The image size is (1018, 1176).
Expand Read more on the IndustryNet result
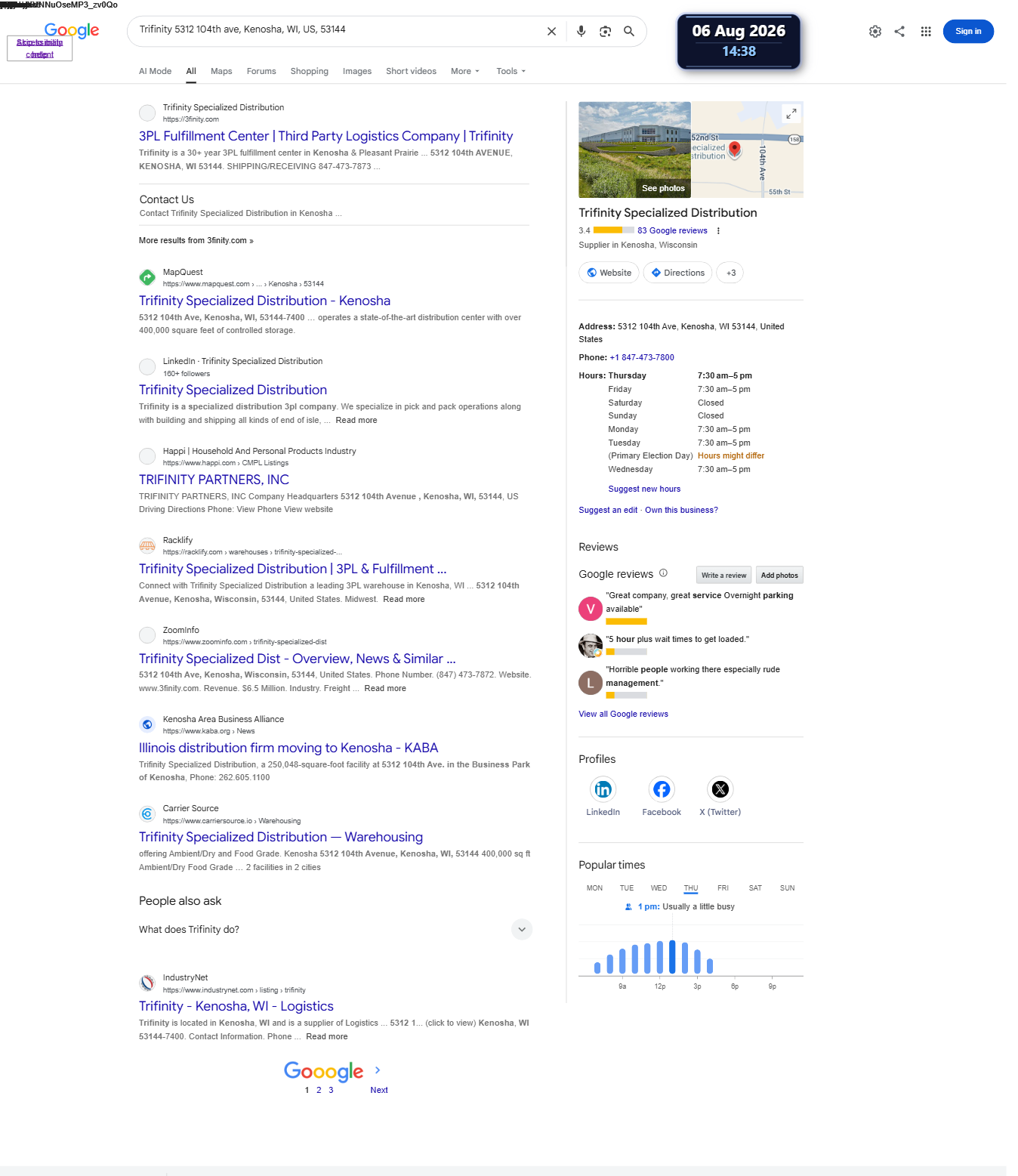pyautogui.click(x=327, y=1037)
